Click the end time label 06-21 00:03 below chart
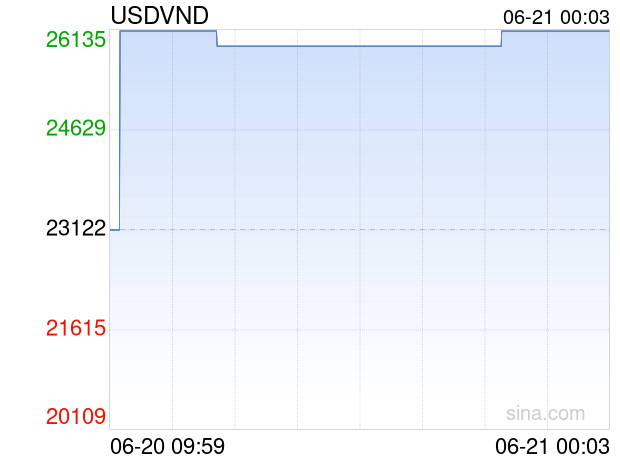This screenshot has height=460, width=620. pyautogui.click(x=552, y=447)
